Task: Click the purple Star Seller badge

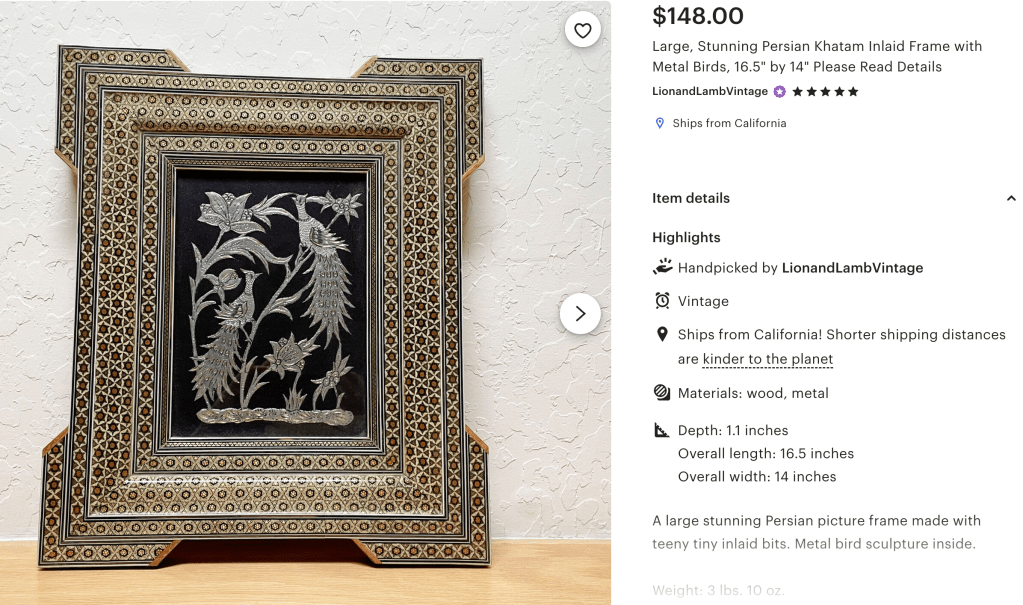Action: [780, 92]
